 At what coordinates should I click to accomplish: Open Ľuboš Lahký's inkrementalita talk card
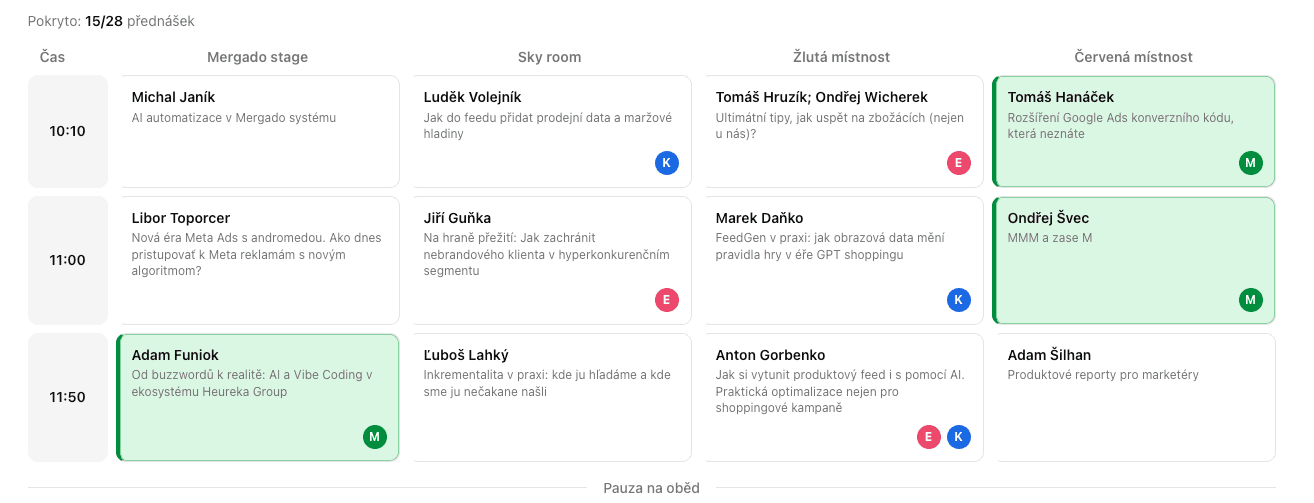point(551,397)
